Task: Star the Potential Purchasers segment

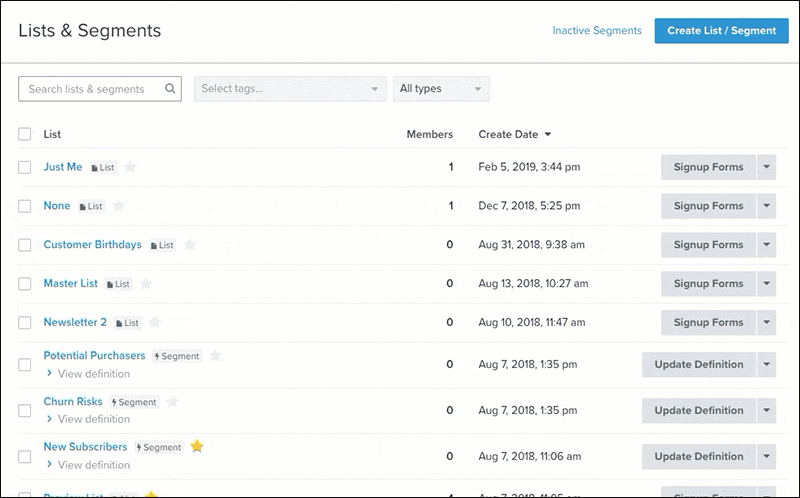Action: click(215, 356)
